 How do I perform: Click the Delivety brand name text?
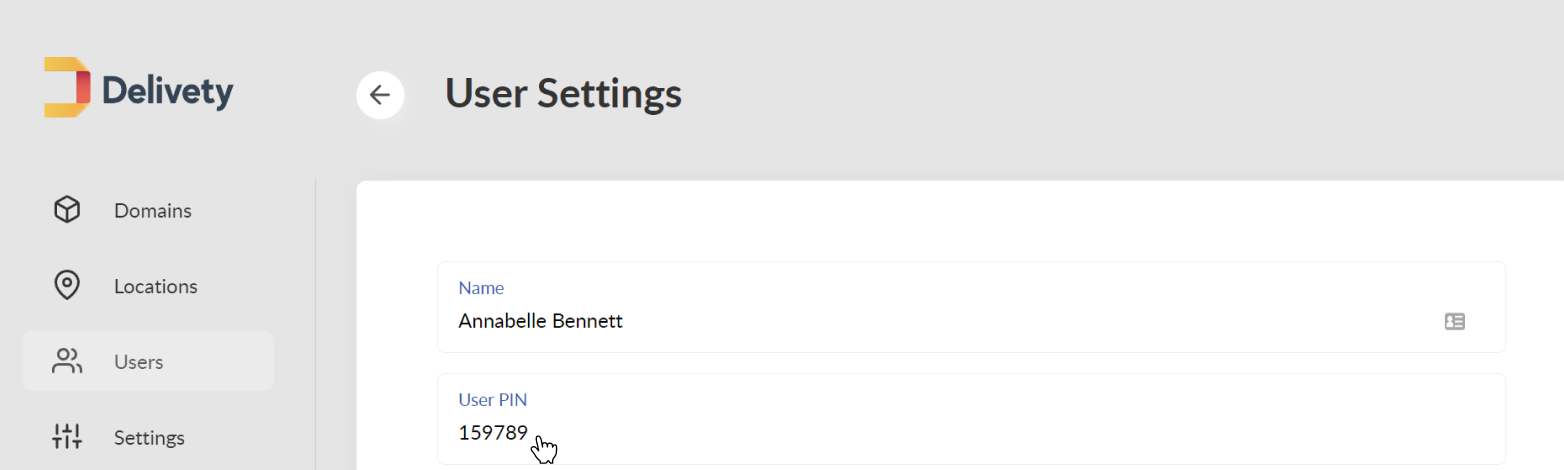pyautogui.click(x=168, y=92)
